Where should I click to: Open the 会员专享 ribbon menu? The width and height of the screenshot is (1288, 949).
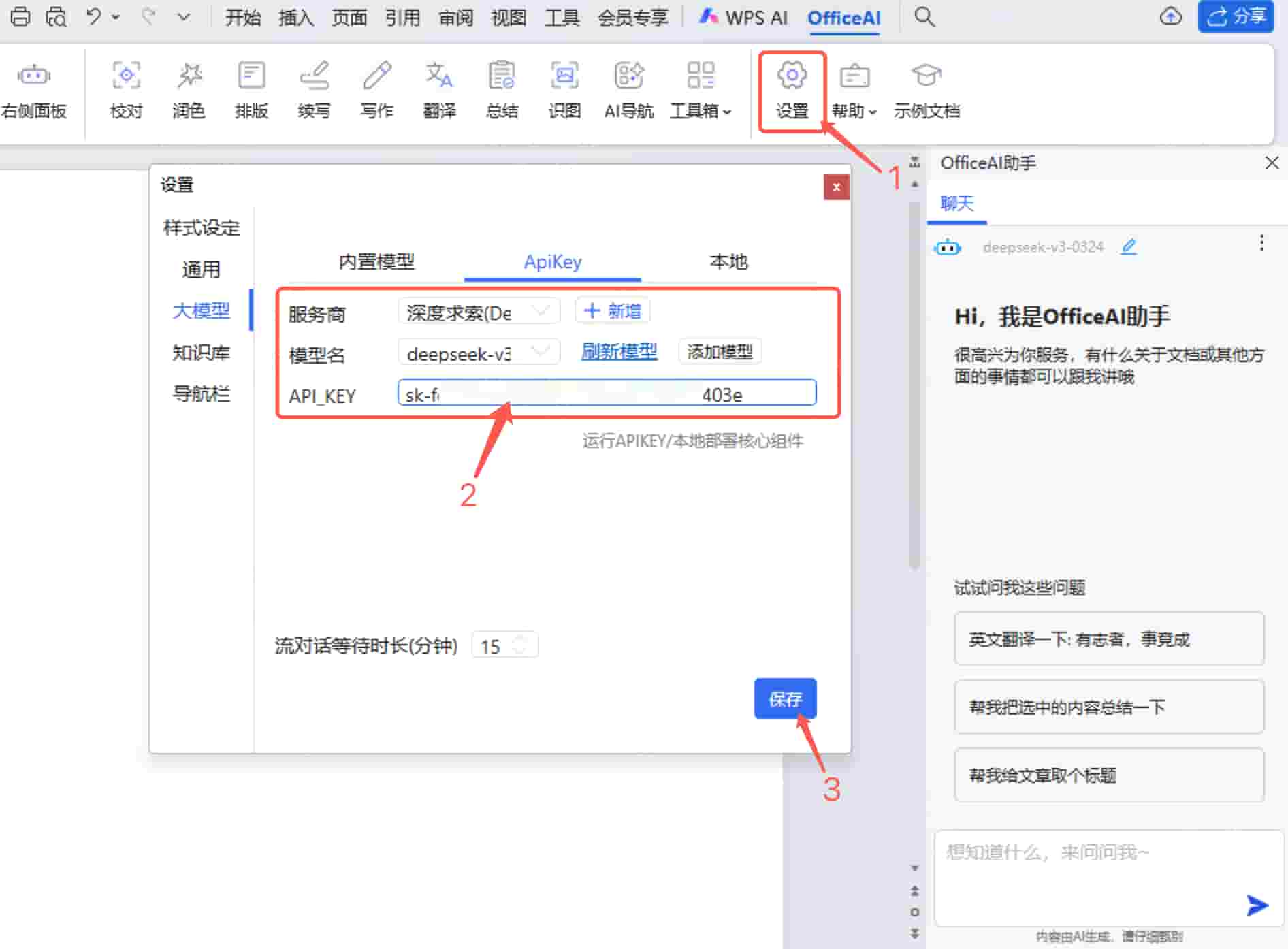[632, 18]
